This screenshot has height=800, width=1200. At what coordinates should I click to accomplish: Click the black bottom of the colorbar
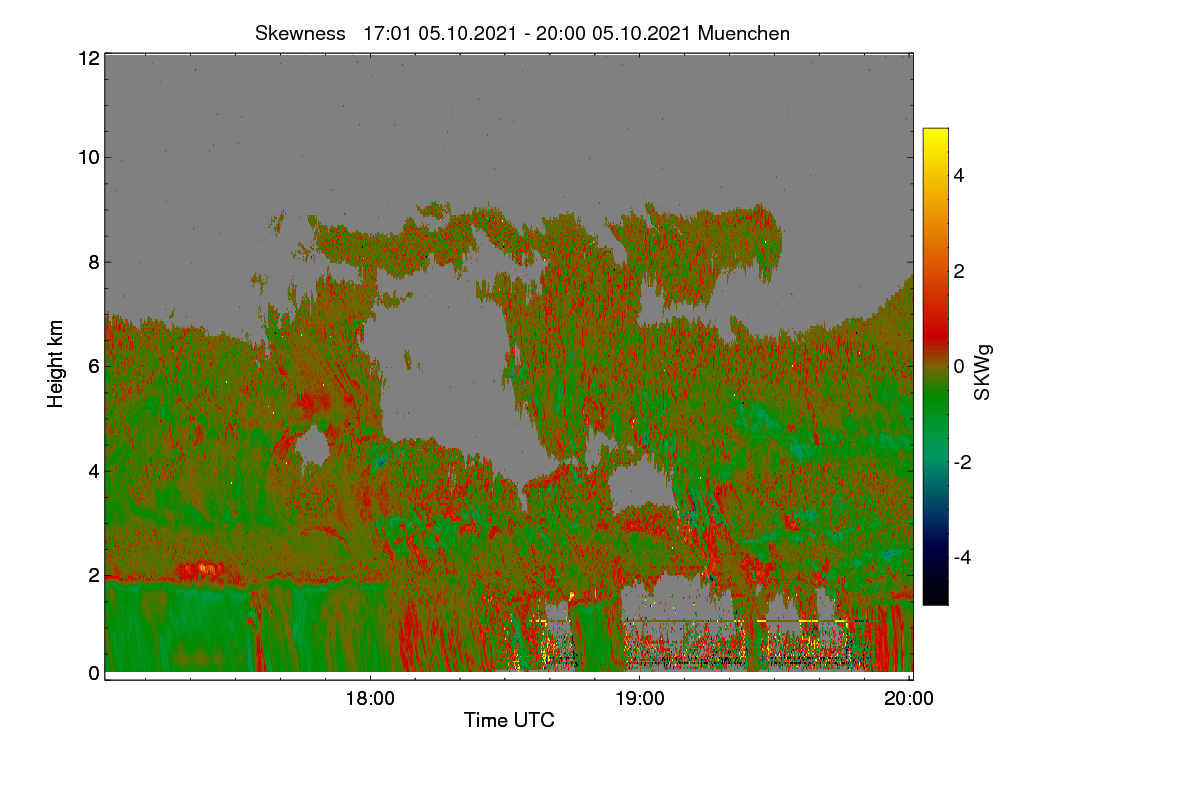pos(935,596)
